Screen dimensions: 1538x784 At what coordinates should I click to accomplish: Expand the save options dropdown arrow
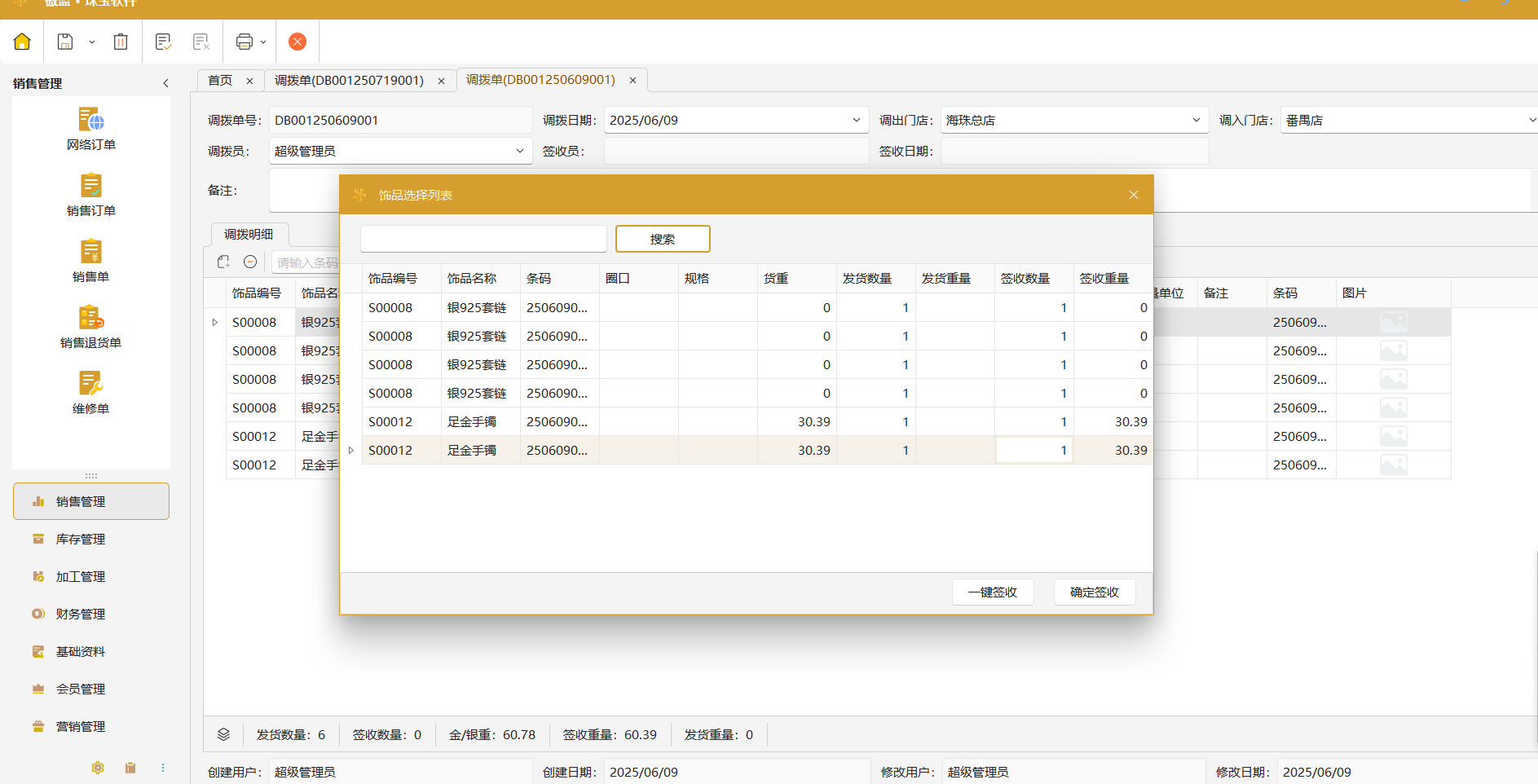92,42
